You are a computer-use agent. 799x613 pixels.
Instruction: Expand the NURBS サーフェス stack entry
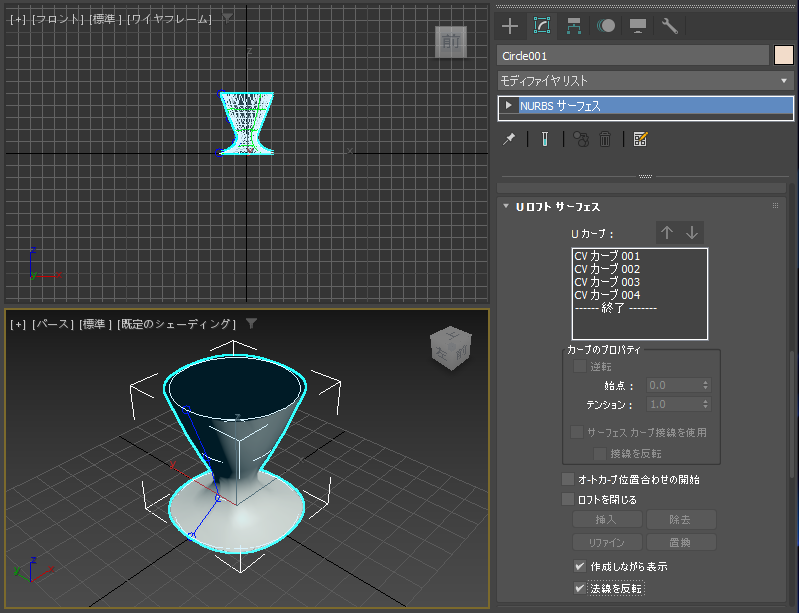point(508,105)
